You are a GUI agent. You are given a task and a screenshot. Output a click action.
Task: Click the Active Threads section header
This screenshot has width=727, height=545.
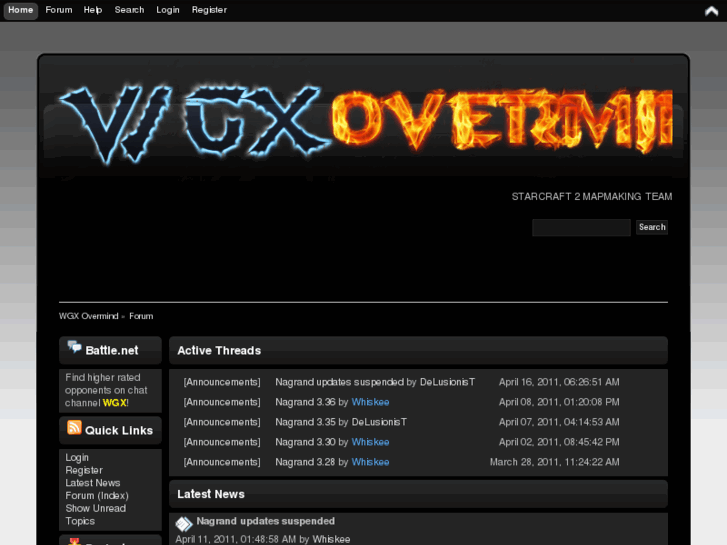pyautogui.click(x=418, y=350)
